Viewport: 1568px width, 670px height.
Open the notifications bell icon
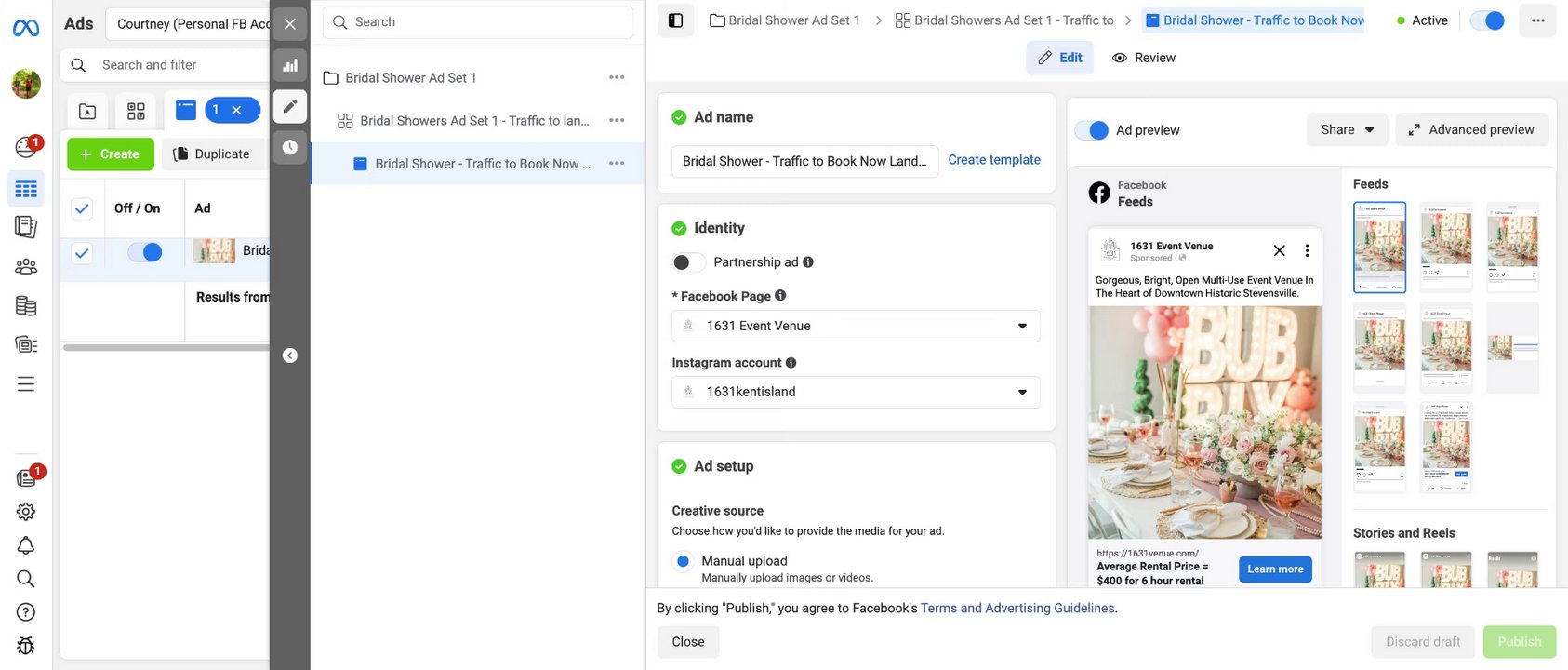tap(26, 545)
